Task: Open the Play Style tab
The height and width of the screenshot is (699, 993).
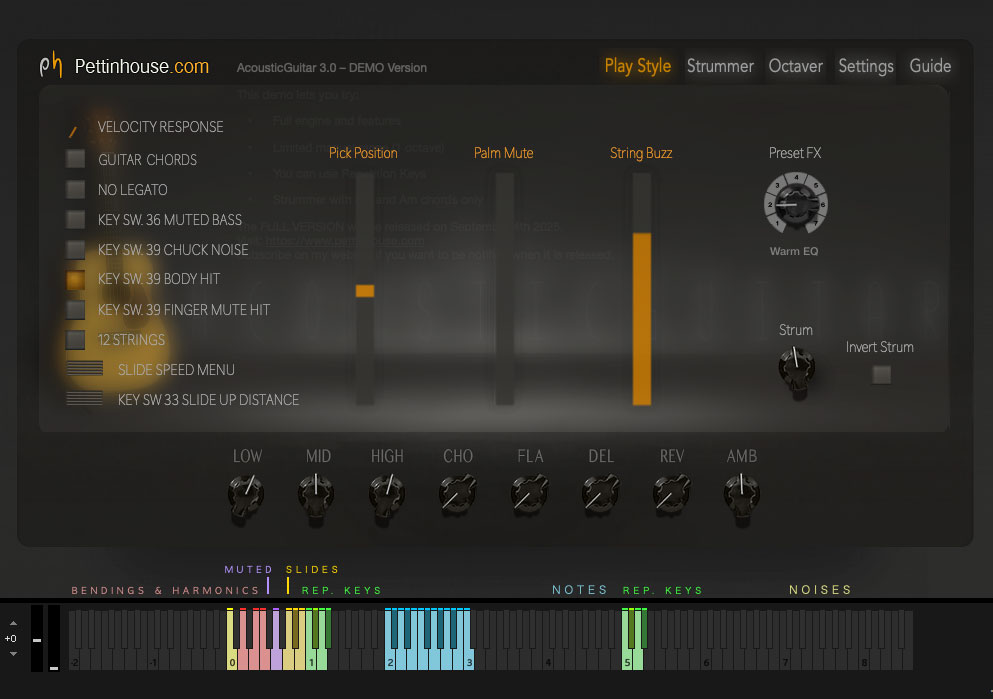Action: click(x=637, y=66)
